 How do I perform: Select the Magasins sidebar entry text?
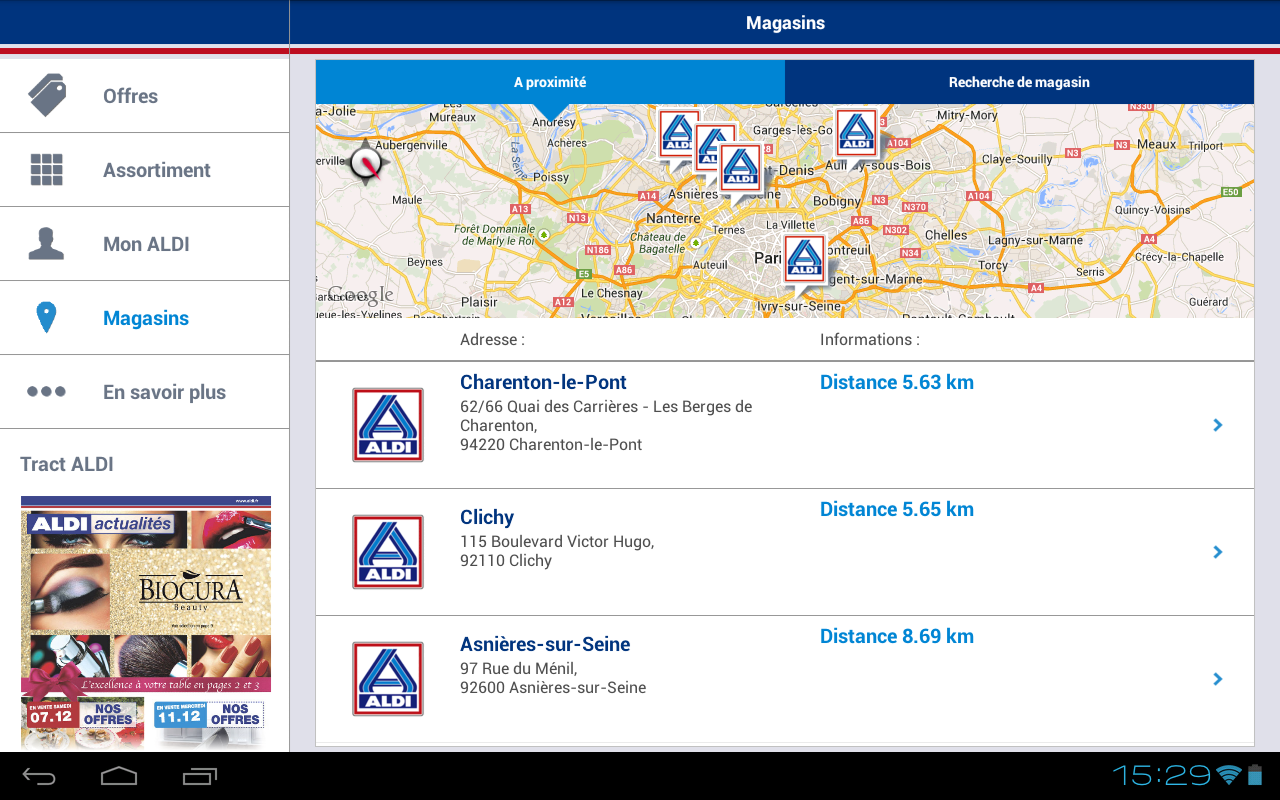(146, 317)
